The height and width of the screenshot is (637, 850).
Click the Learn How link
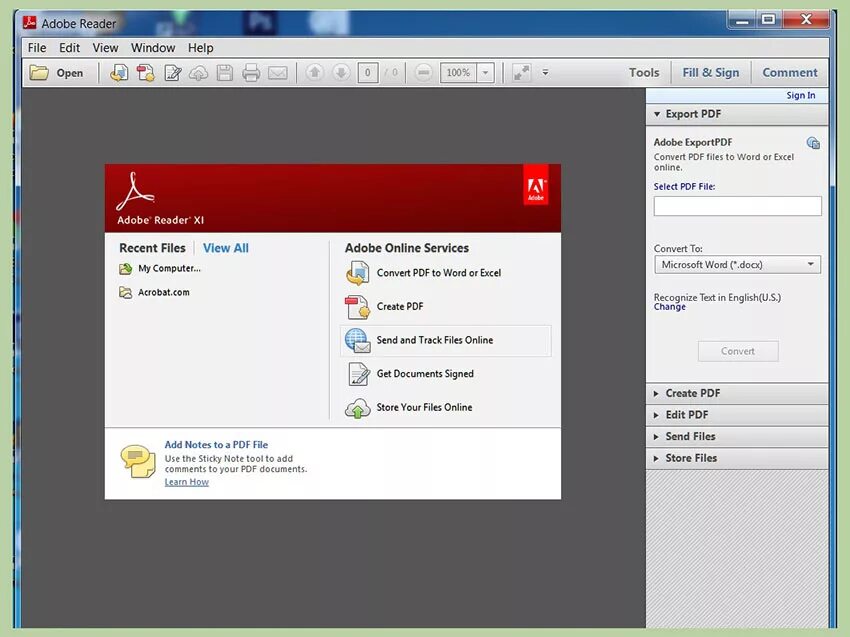(186, 482)
